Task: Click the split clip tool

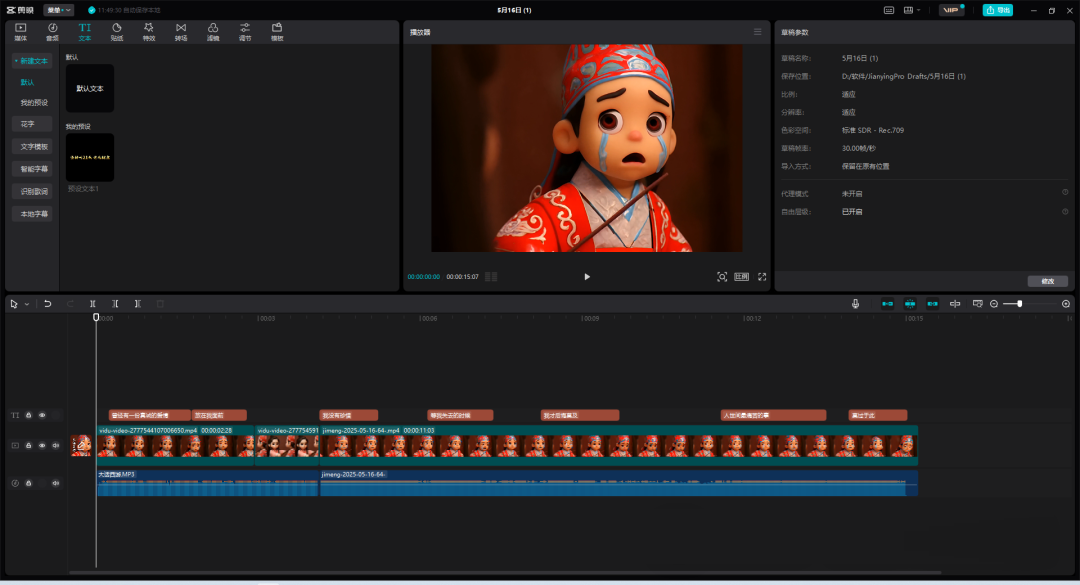Action: pyautogui.click(x=92, y=304)
